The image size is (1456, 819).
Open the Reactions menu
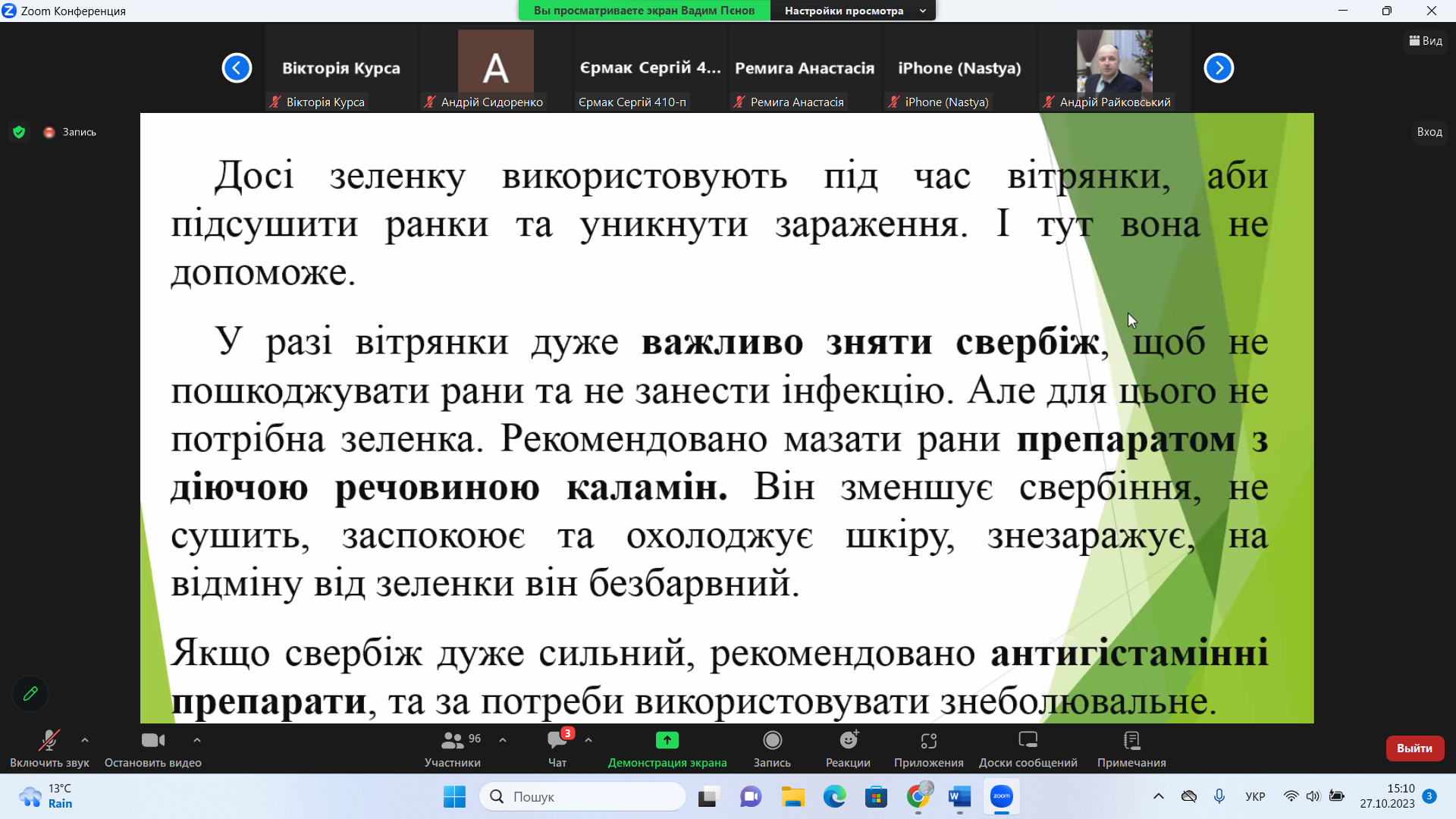(x=848, y=740)
